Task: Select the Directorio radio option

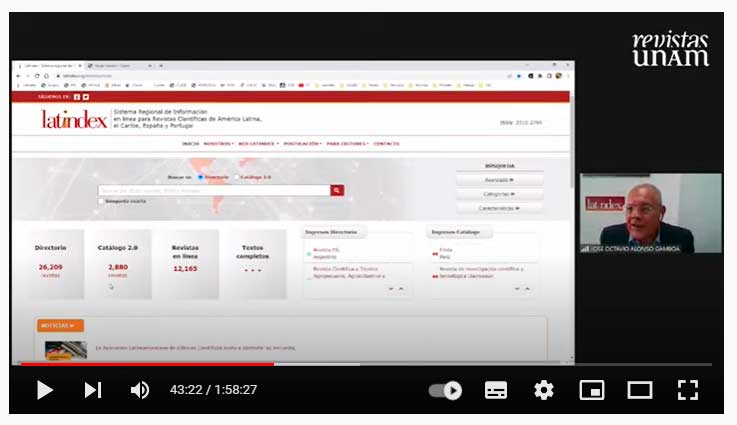Action: [x=200, y=177]
